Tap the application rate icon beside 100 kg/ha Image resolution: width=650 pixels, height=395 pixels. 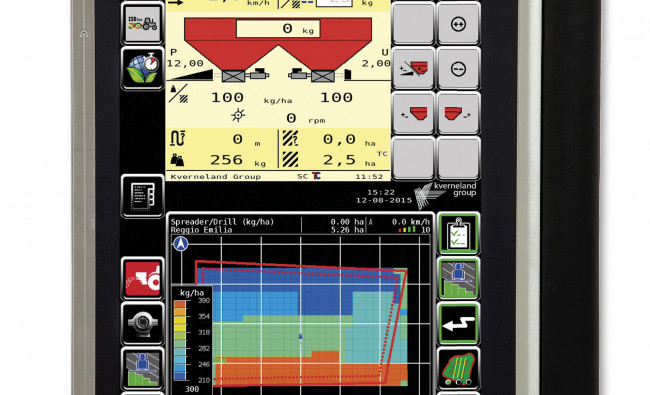[x=179, y=94]
